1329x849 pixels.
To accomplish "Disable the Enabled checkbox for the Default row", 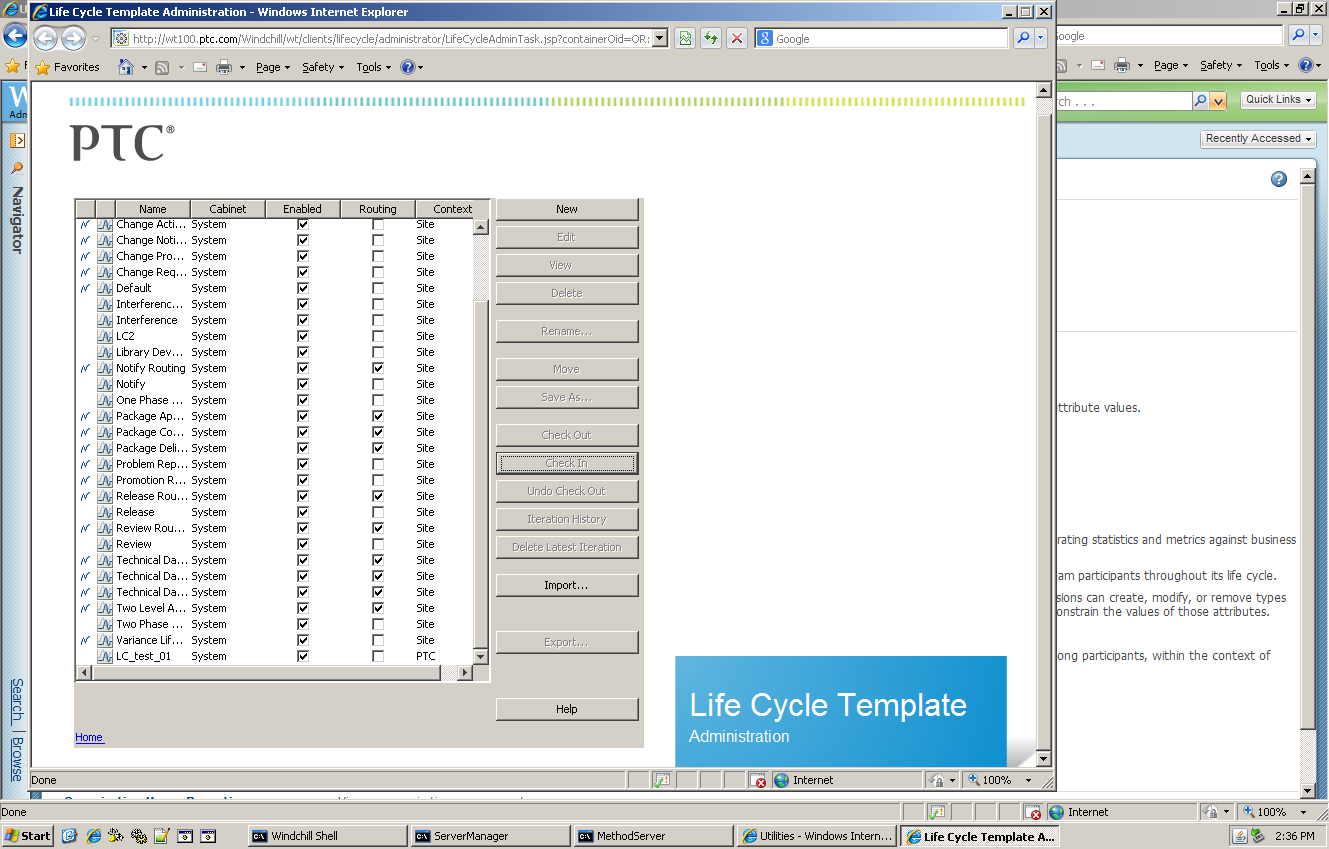I will point(303,288).
